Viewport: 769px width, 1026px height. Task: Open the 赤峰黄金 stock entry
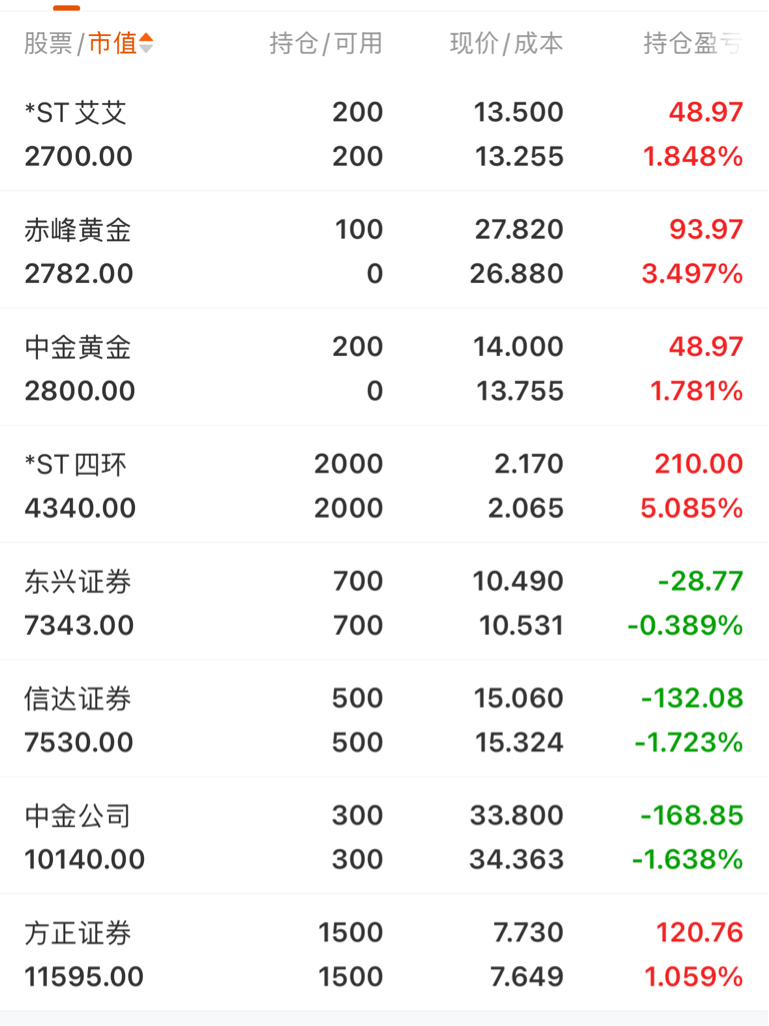384,250
